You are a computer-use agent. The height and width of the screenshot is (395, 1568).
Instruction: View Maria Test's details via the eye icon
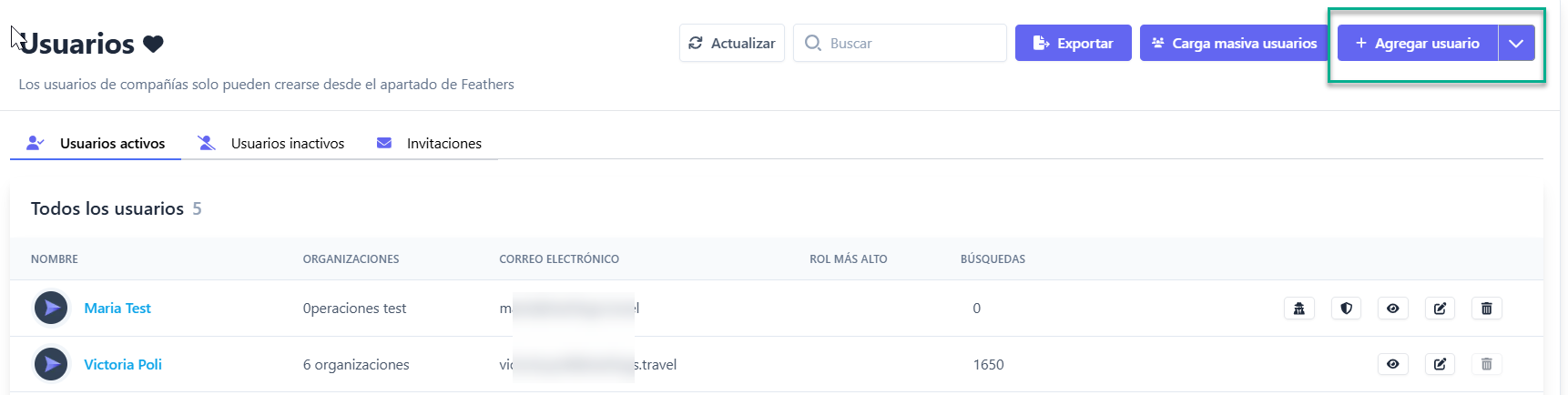coord(1392,309)
